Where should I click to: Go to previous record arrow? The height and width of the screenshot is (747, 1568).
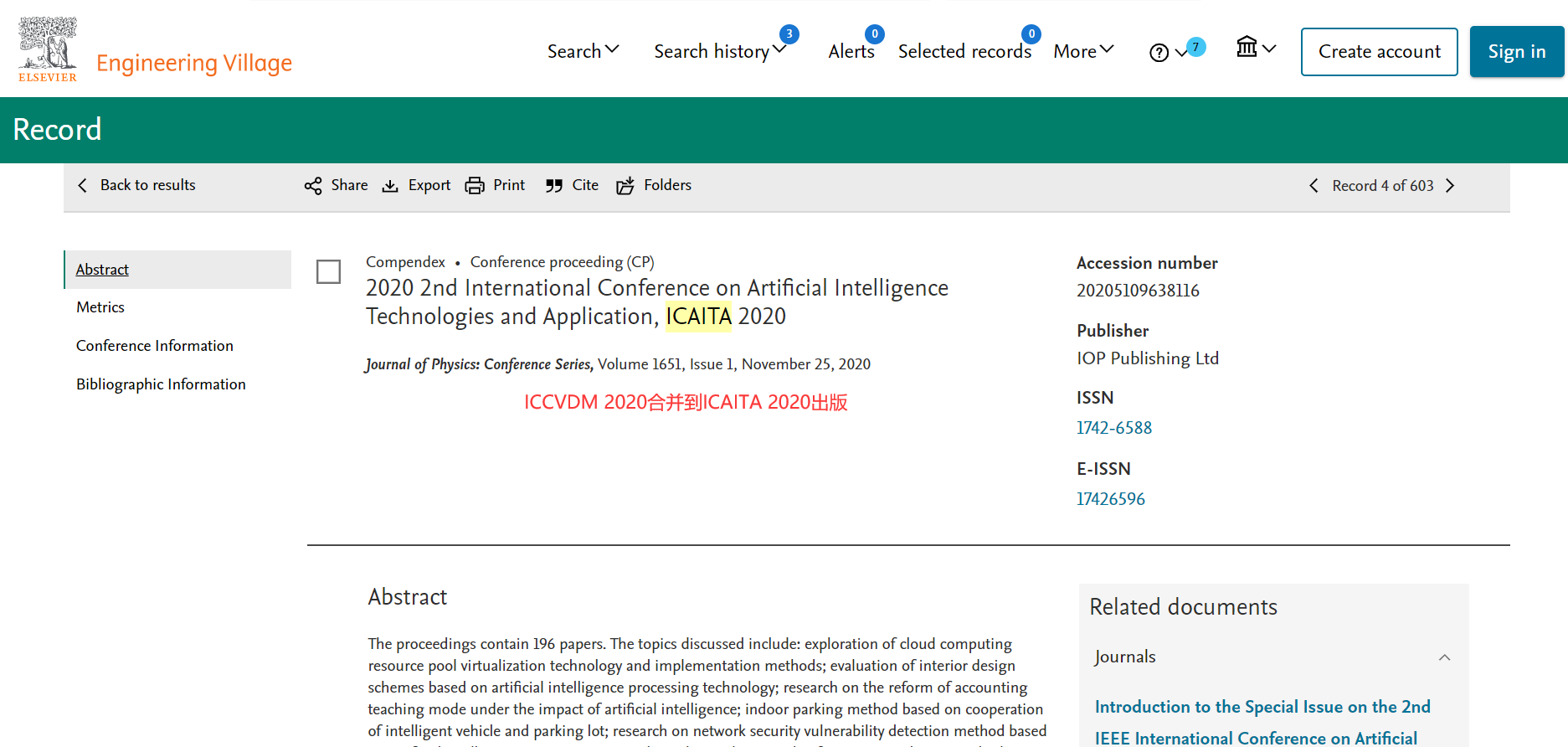1314,186
